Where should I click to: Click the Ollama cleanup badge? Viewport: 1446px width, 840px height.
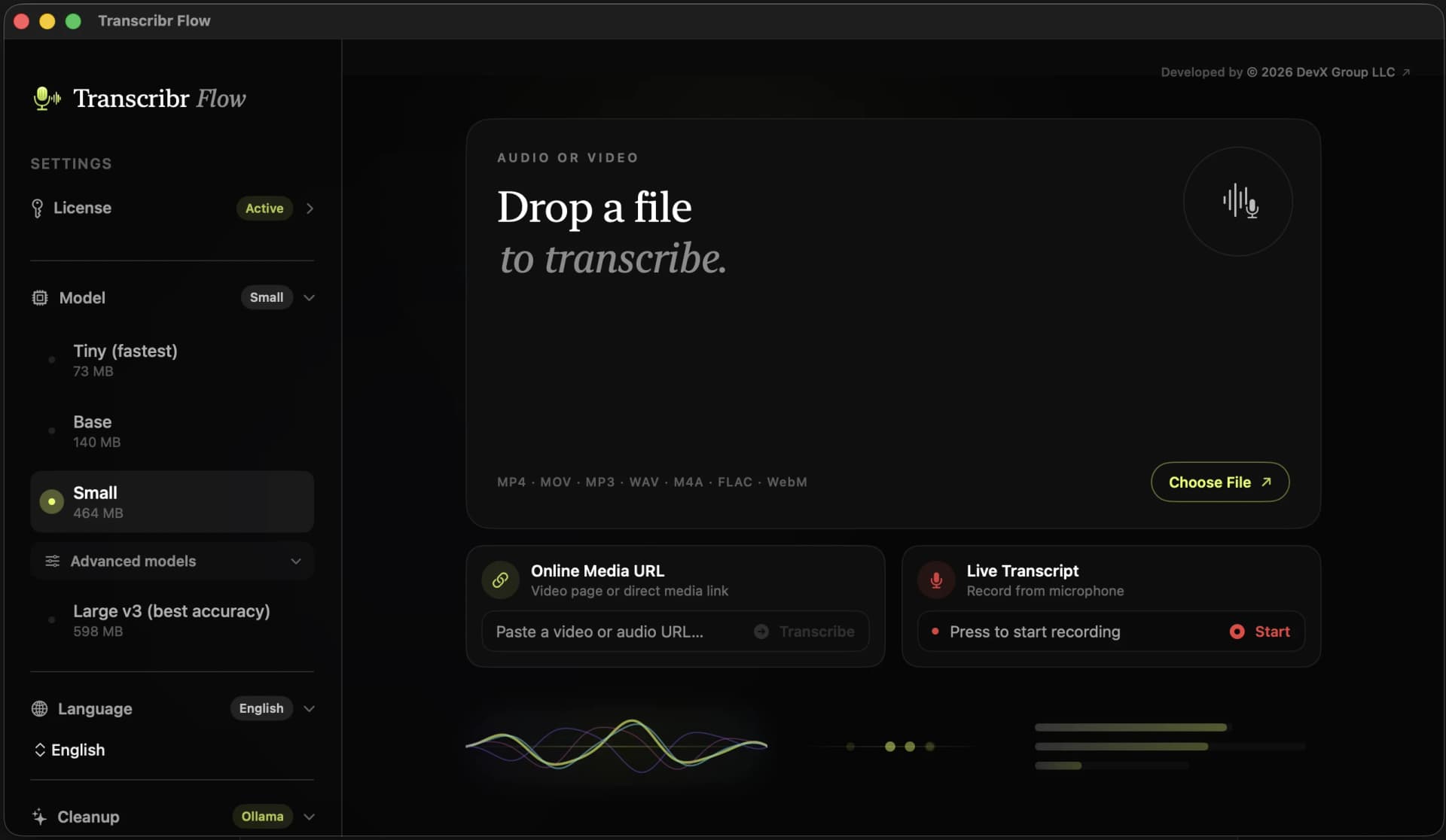coord(262,816)
